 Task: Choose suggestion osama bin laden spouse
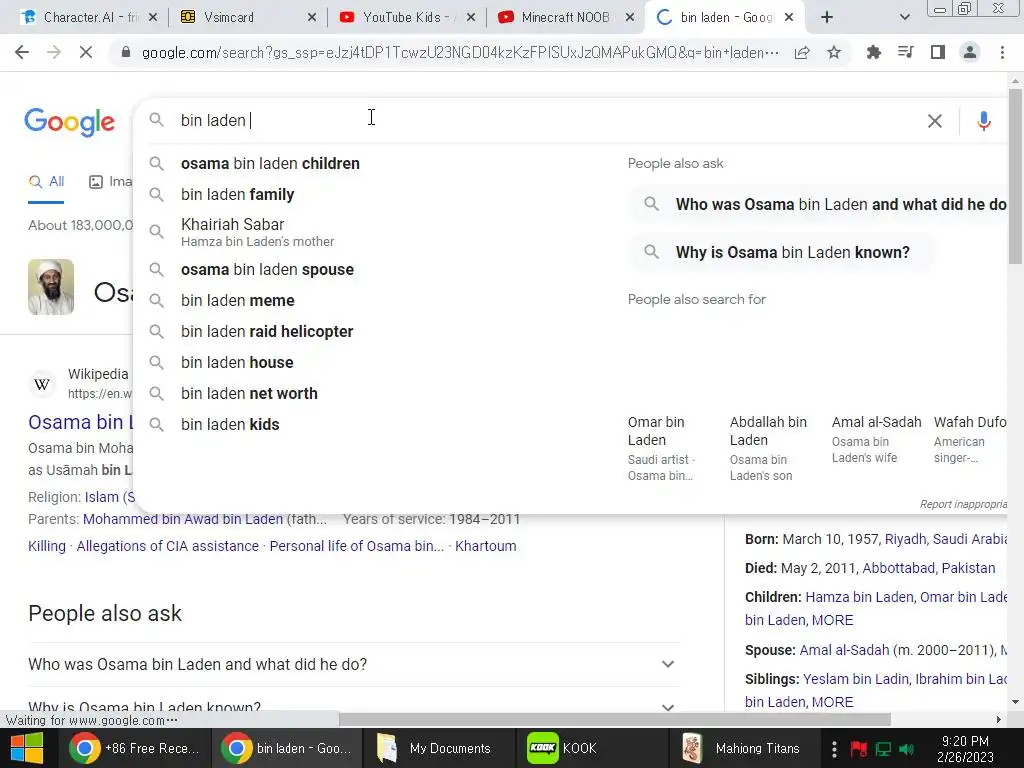pyautogui.click(x=267, y=270)
